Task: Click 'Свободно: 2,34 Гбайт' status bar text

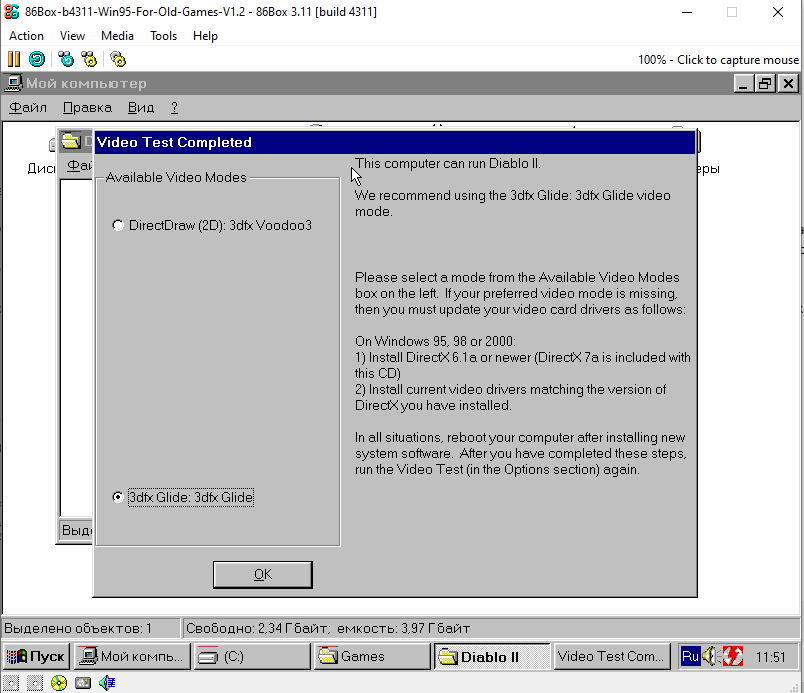Action: [257, 628]
